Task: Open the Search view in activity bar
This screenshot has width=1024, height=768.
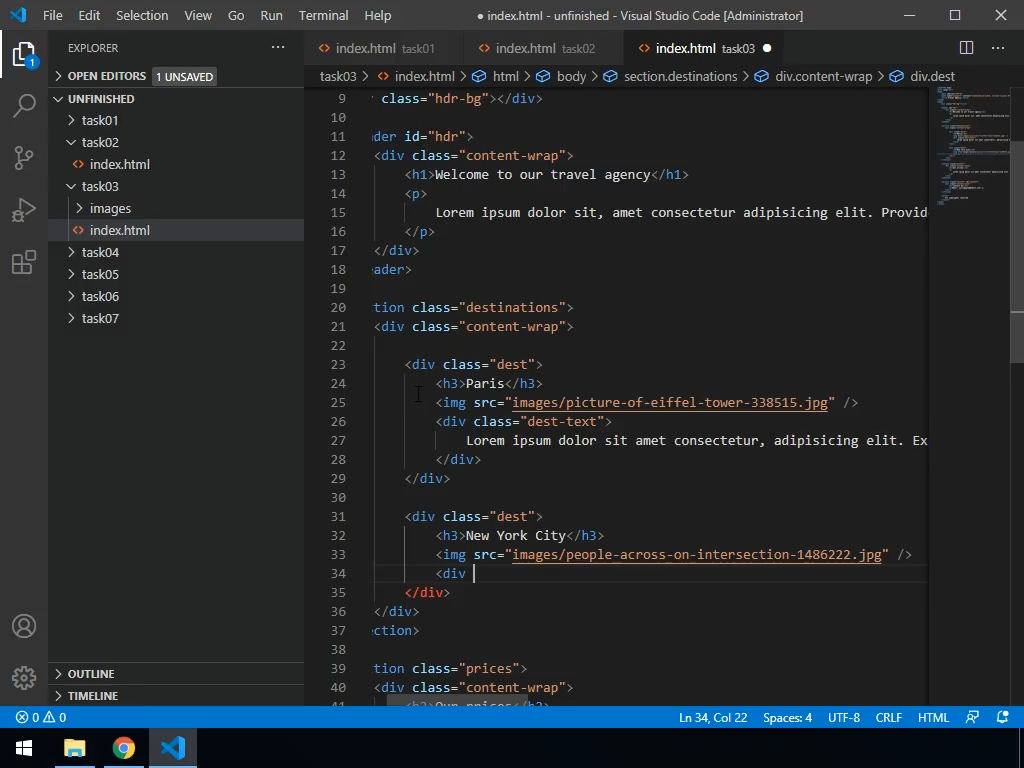Action: (24, 106)
